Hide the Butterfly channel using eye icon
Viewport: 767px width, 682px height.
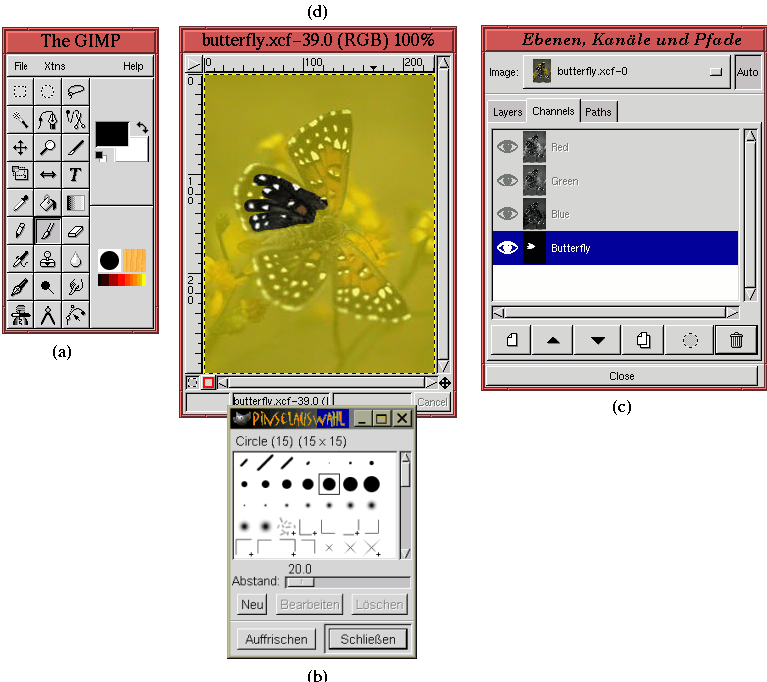[507, 248]
